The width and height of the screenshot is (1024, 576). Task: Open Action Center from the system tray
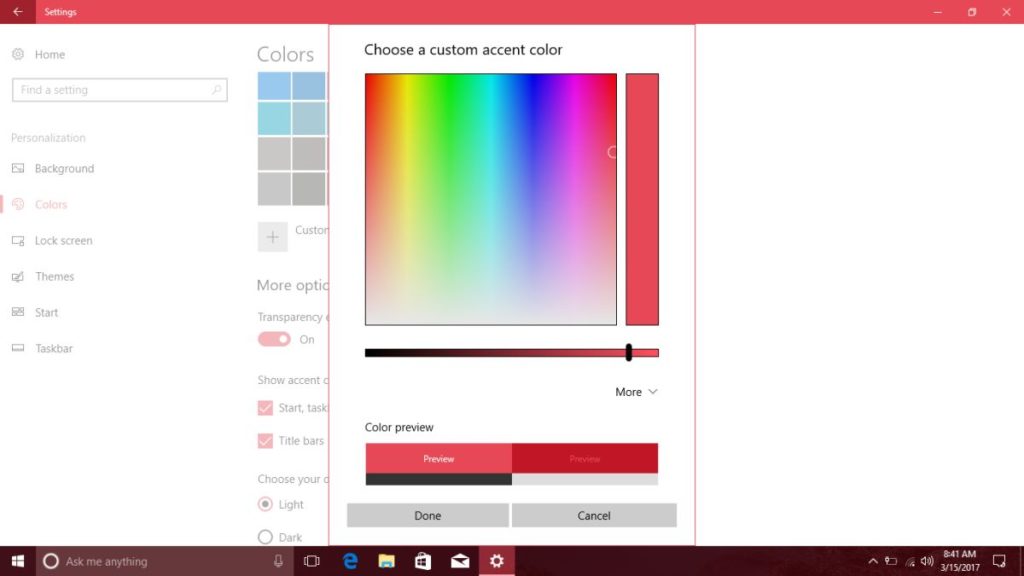(x=998, y=561)
